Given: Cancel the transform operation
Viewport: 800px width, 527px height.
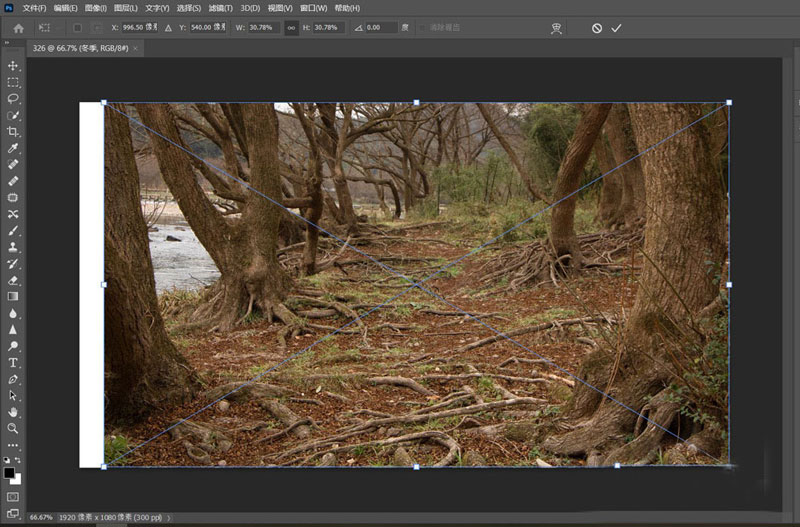Looking at the screenshot, I should 597,28.
